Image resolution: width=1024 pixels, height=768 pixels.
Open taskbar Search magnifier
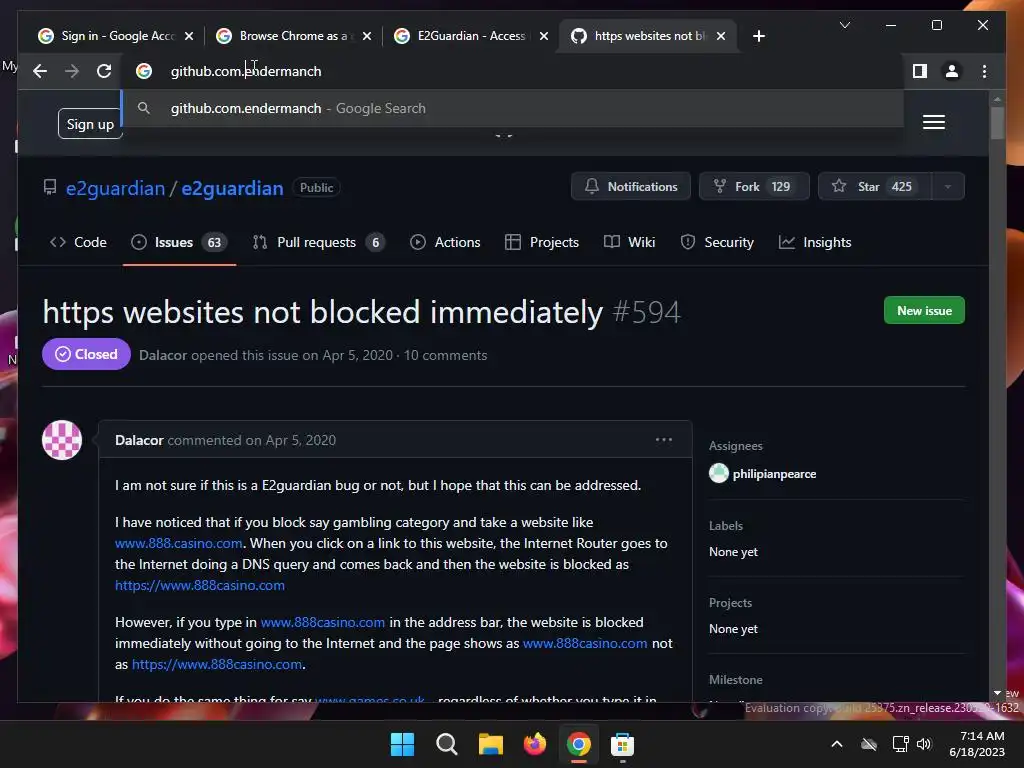[x=447, y=744]
